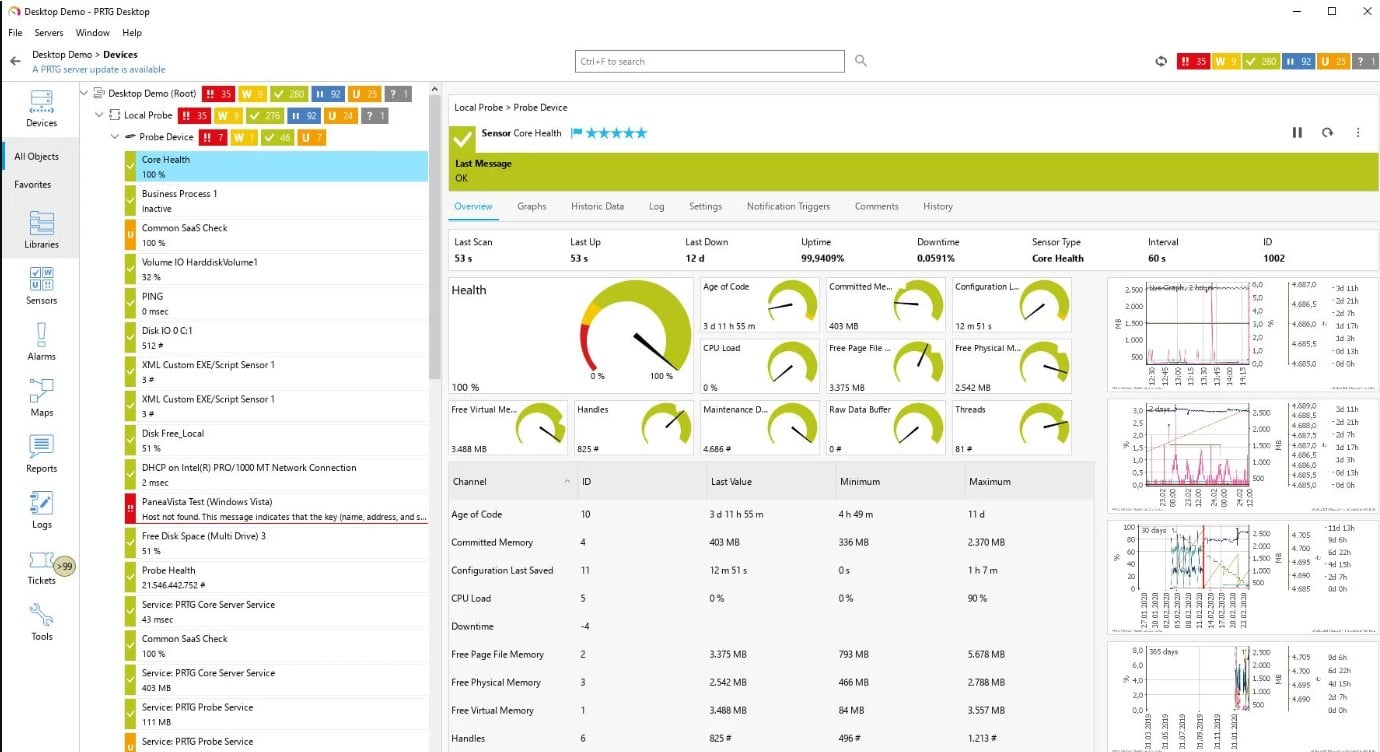Switch to the Notification Triggers tab
Viewport: 1380px width, 752px height.
click(x=788, y=206)
